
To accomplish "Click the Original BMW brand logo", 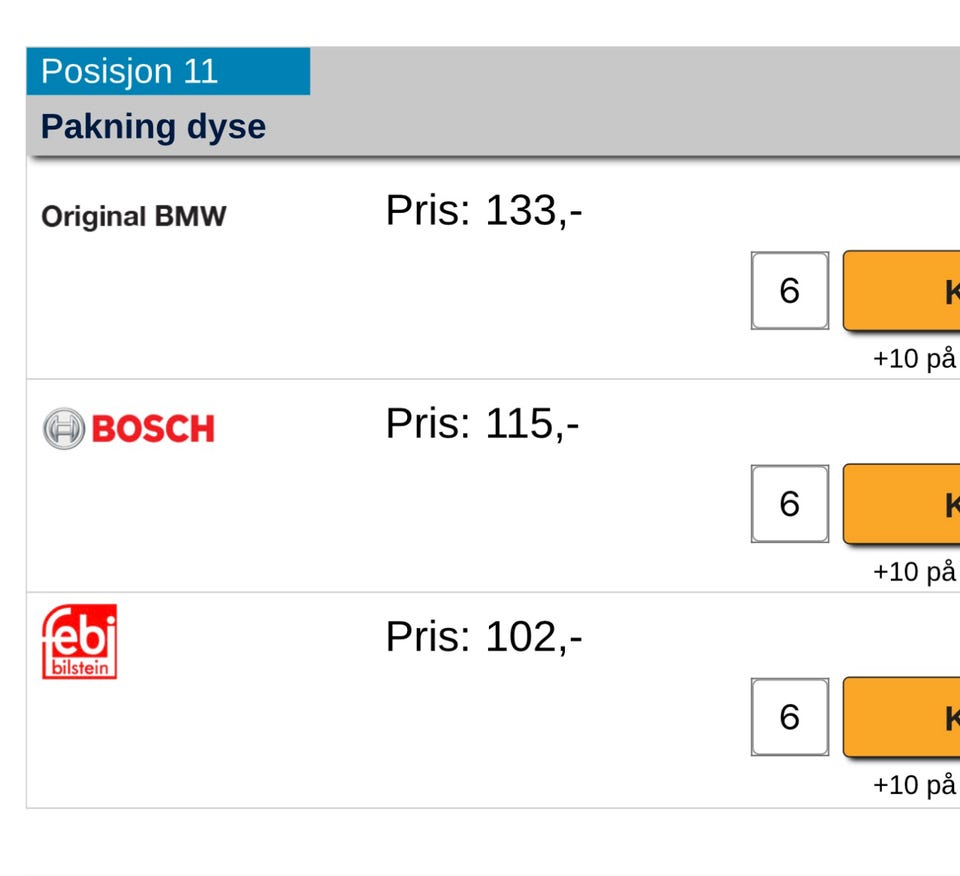I will [133, 216].
